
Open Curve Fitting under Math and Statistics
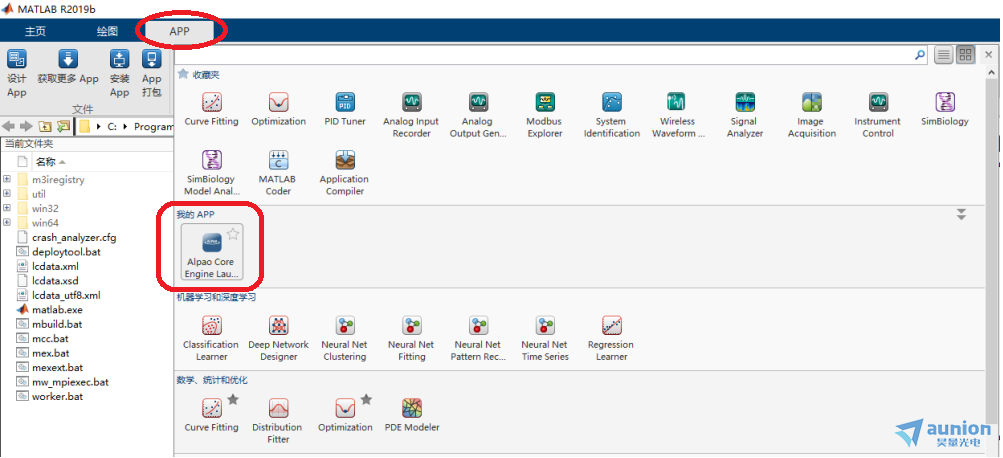(x=211, y=415)
